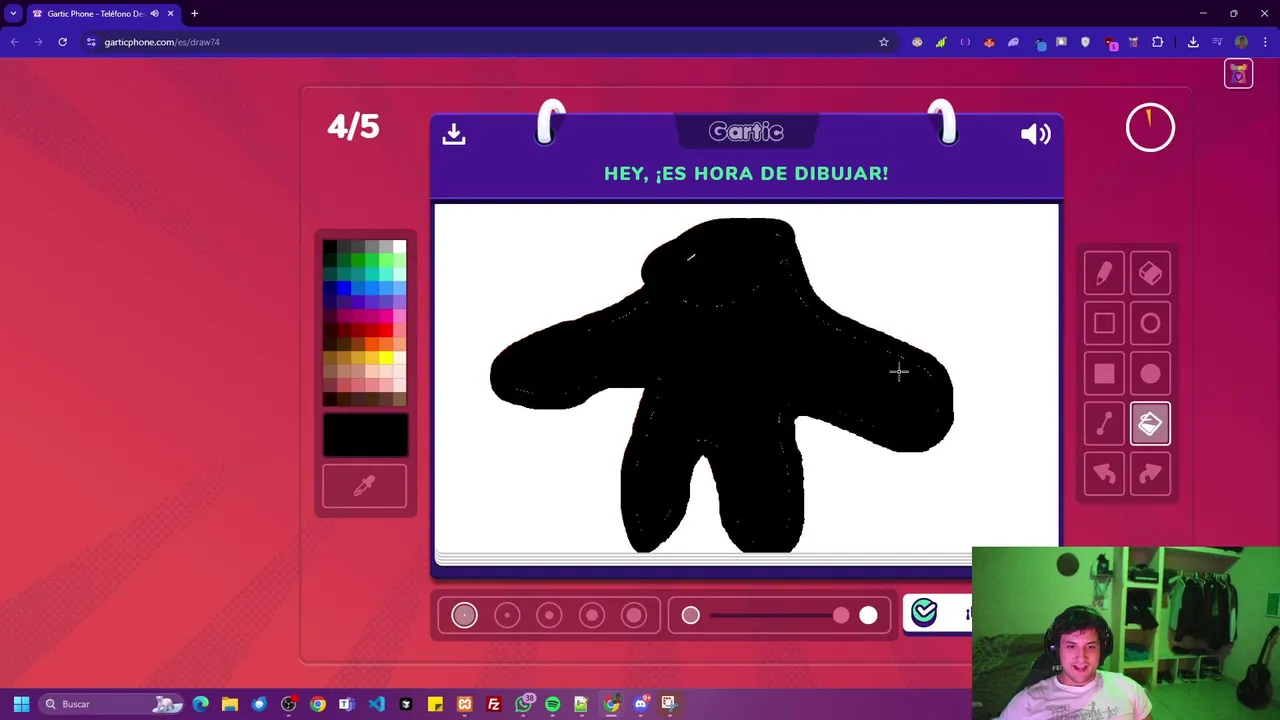This screenshot has height=720, width=1280.
Task: Select the second brush thickness
Action: [x=507, y=615]
